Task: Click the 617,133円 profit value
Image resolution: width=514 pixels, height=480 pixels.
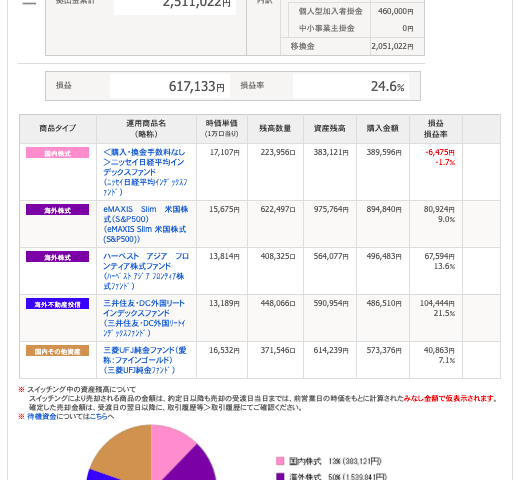Action: click(197, 86)
